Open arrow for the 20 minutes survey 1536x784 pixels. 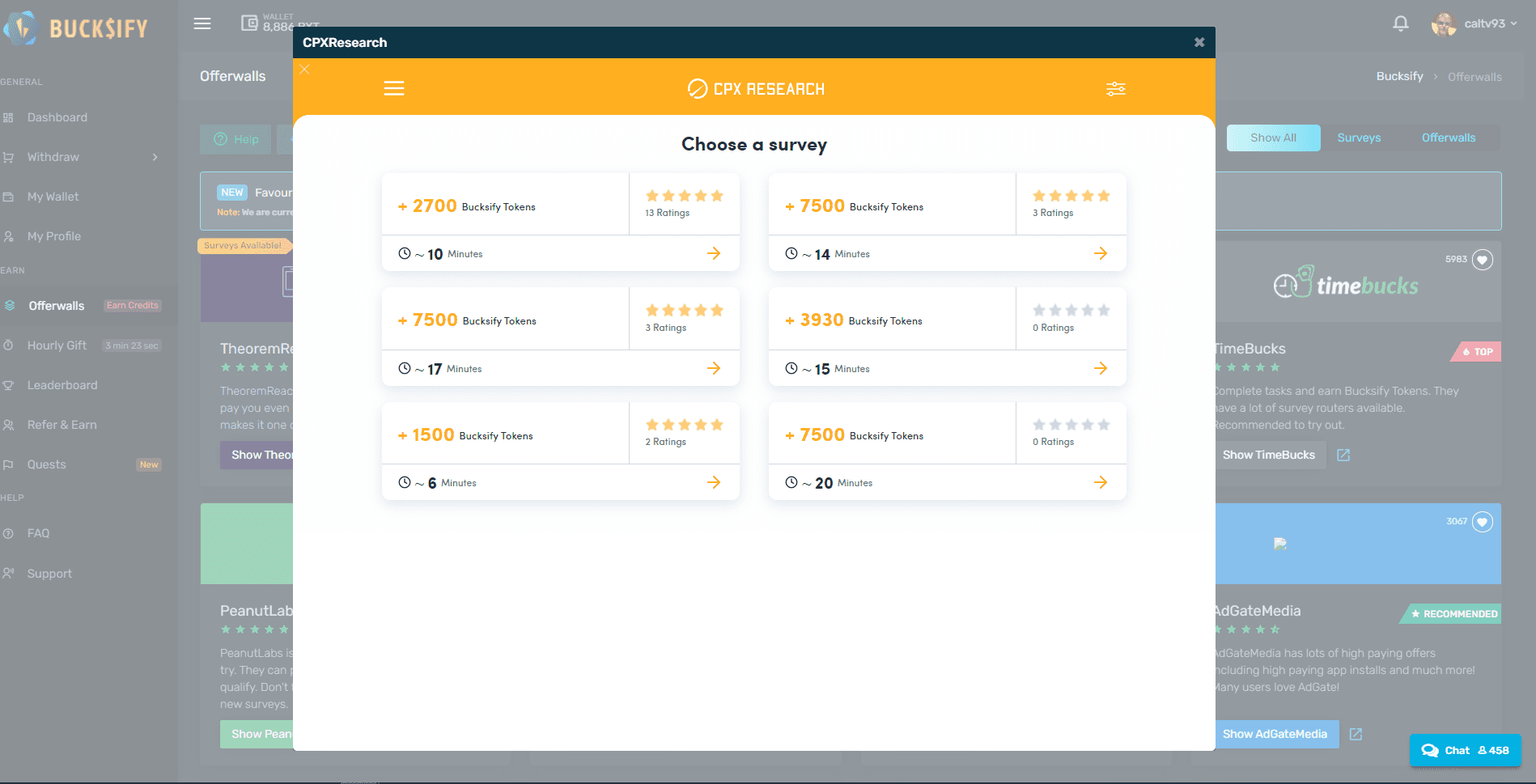[1101, 482]
